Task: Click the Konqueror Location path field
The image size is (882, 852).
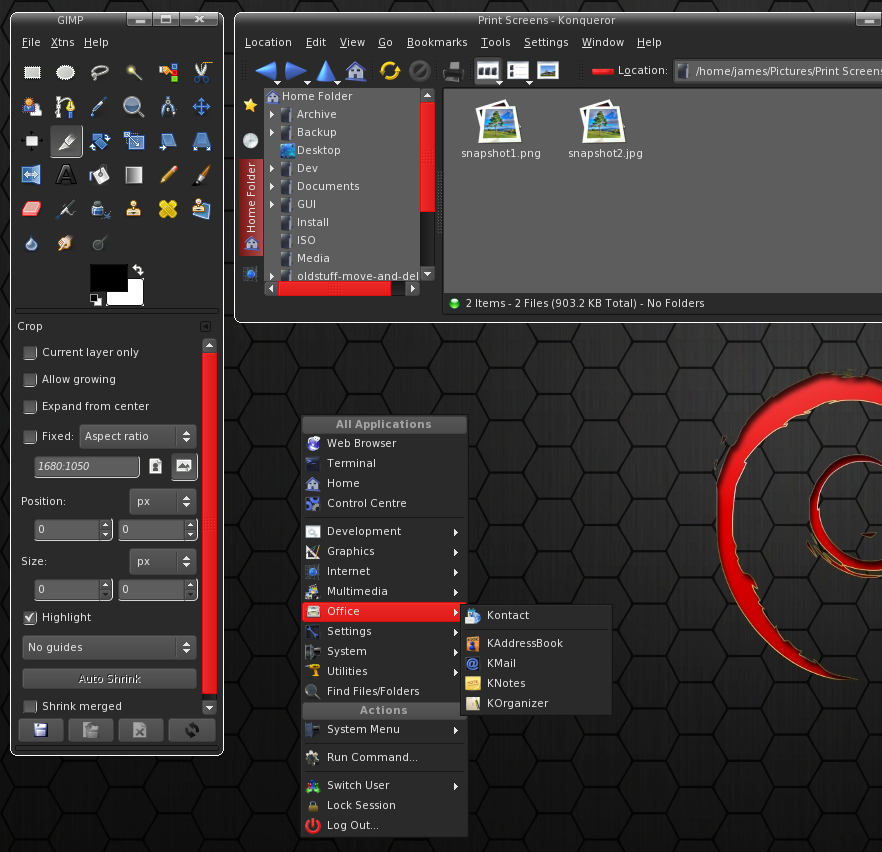Action: (x=779, y=71)
